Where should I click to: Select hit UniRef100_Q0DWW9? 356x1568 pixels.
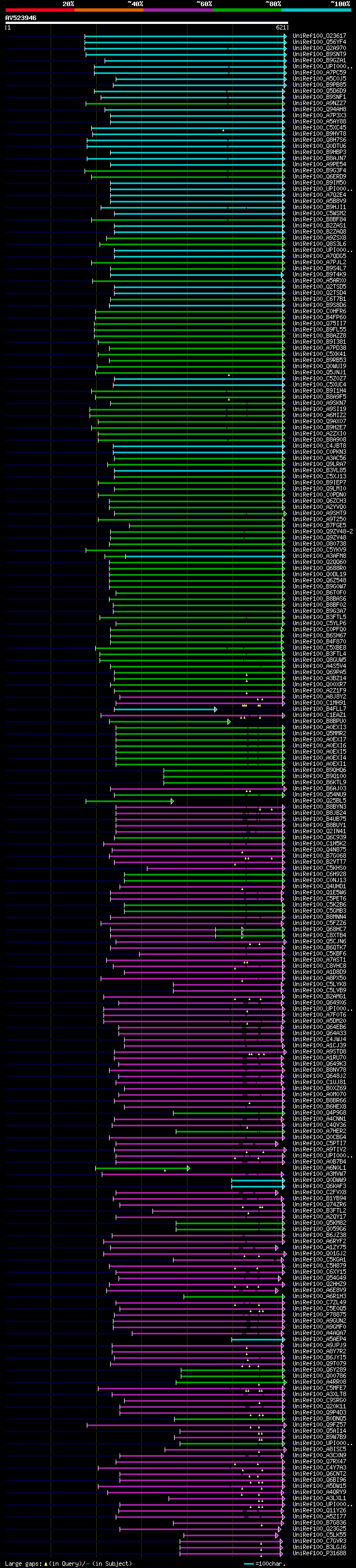tap(319, 1180)
